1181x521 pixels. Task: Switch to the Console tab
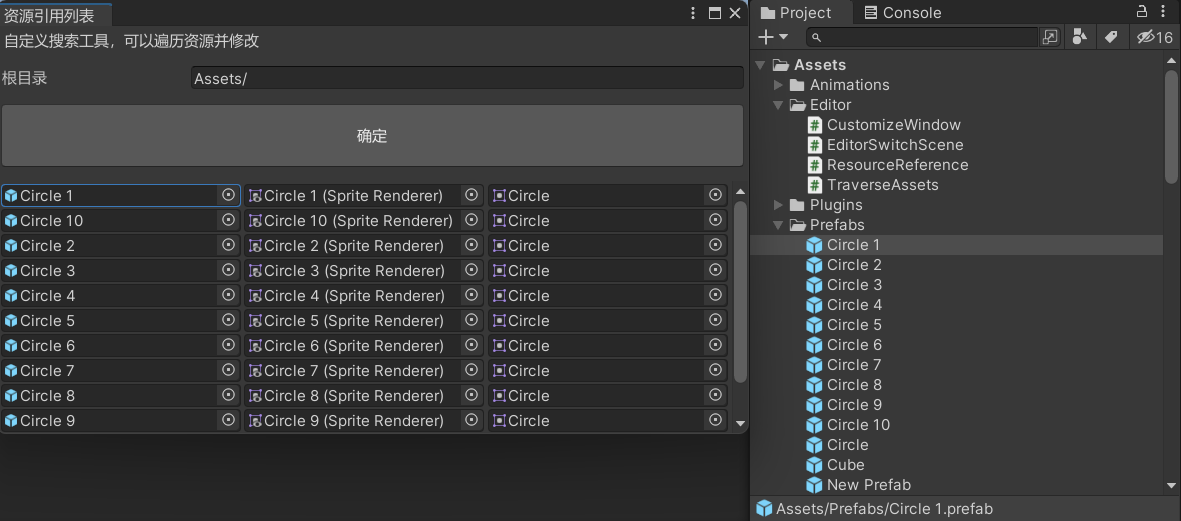pyautogui.click(x=902, y=13)
